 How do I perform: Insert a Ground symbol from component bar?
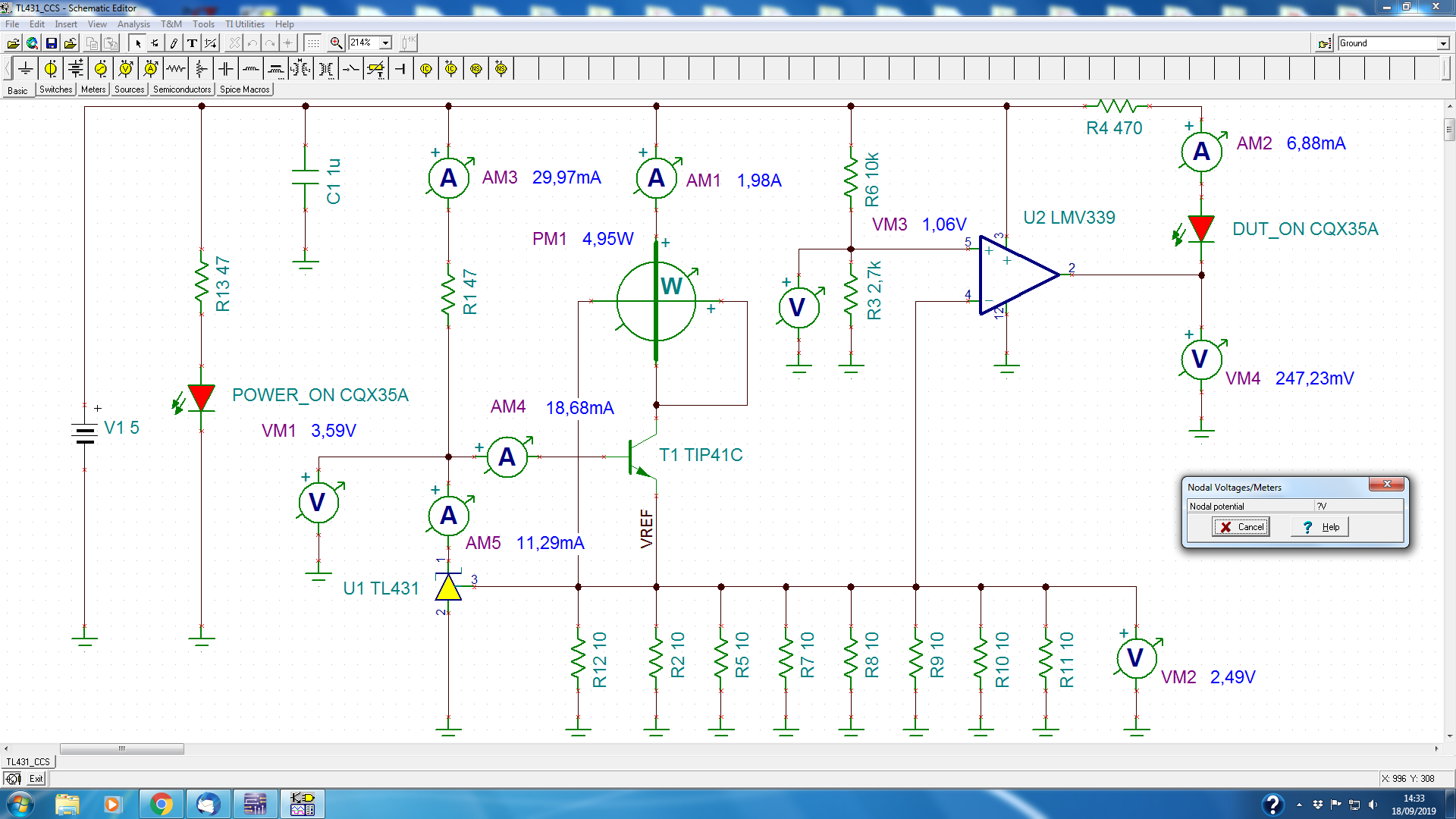pos(26,69)
